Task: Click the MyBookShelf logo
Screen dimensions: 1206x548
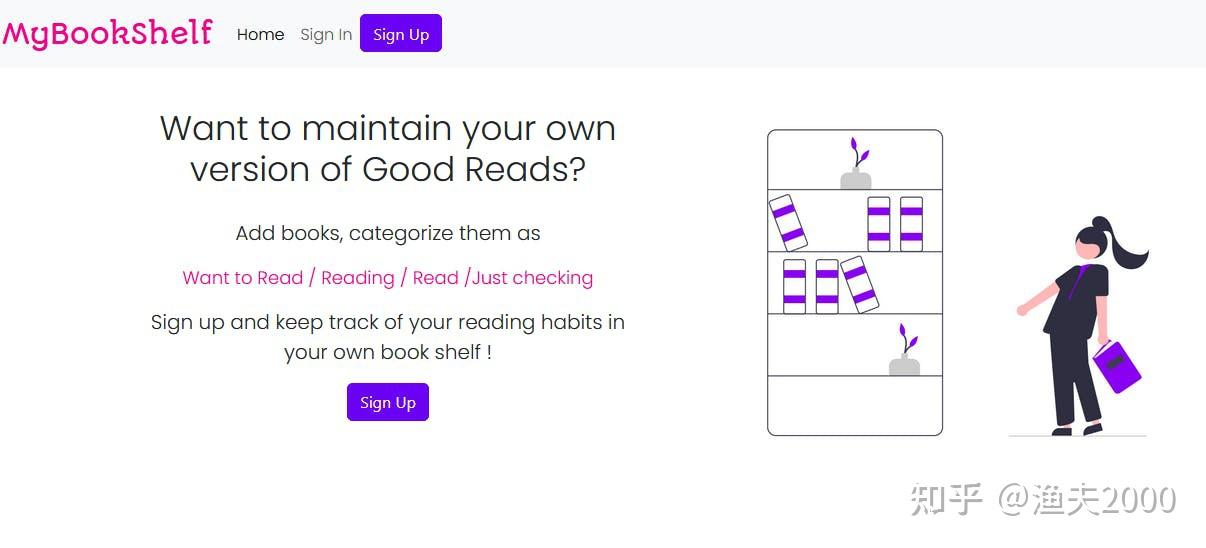Action: pos(107,33)
